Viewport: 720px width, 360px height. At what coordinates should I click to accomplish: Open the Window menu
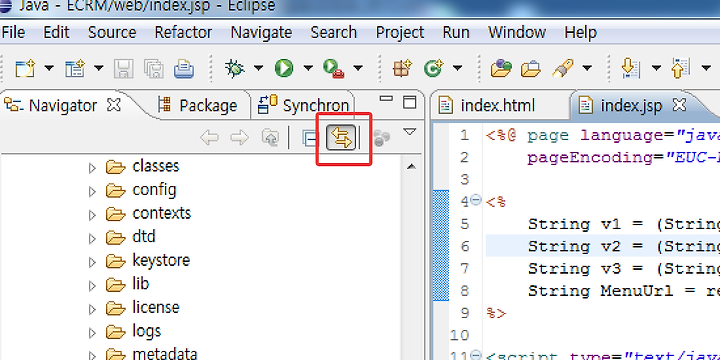tap(517, 33)
